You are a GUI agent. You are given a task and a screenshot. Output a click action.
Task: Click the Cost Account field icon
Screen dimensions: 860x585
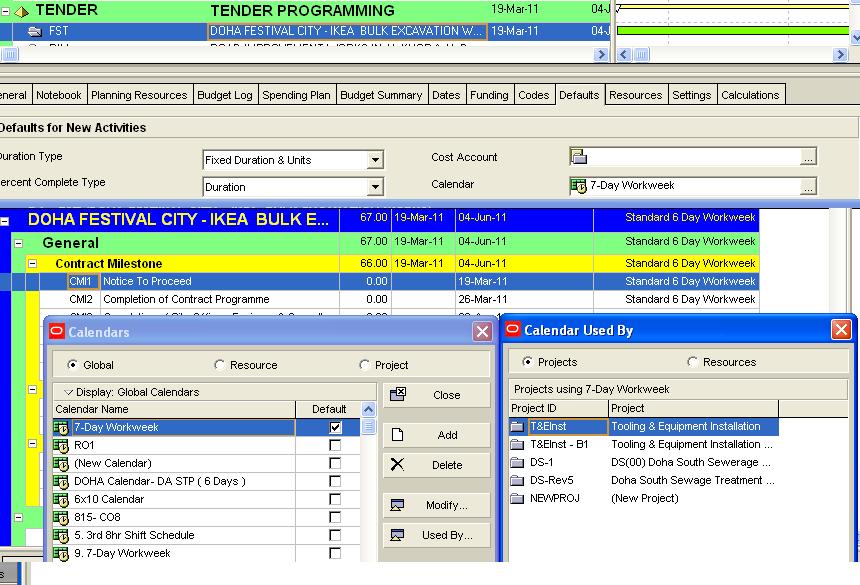coord(578,157)
